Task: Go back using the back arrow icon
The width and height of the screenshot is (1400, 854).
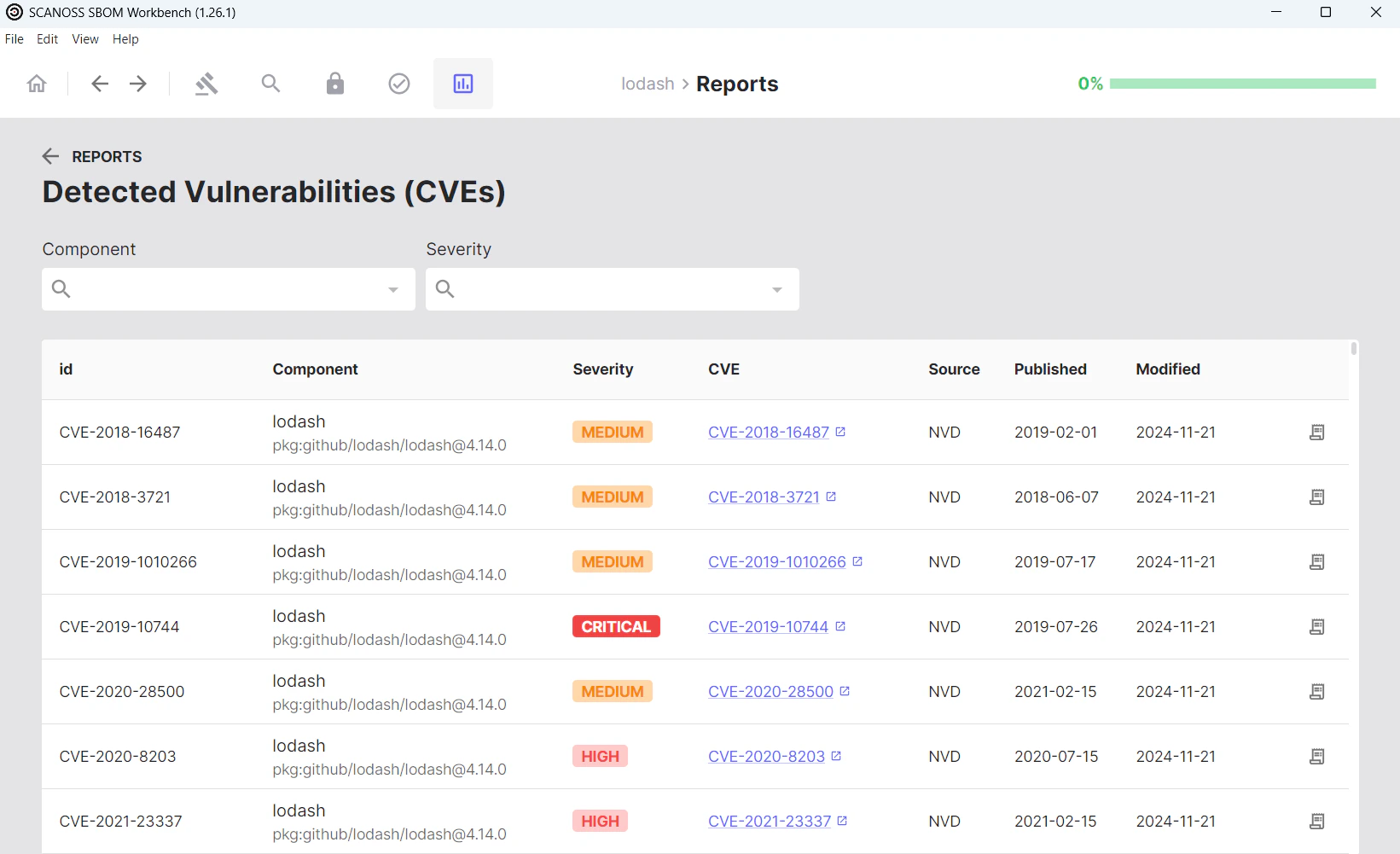Action: [x=99, y=83]
